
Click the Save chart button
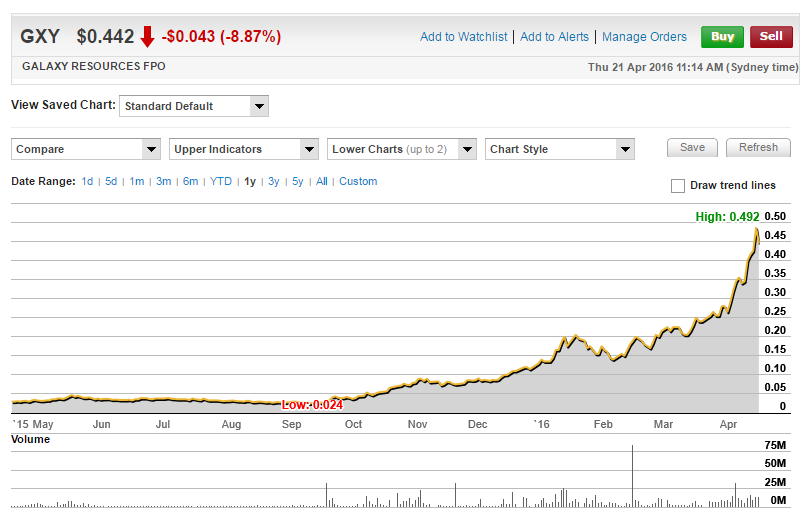point(692,148)
